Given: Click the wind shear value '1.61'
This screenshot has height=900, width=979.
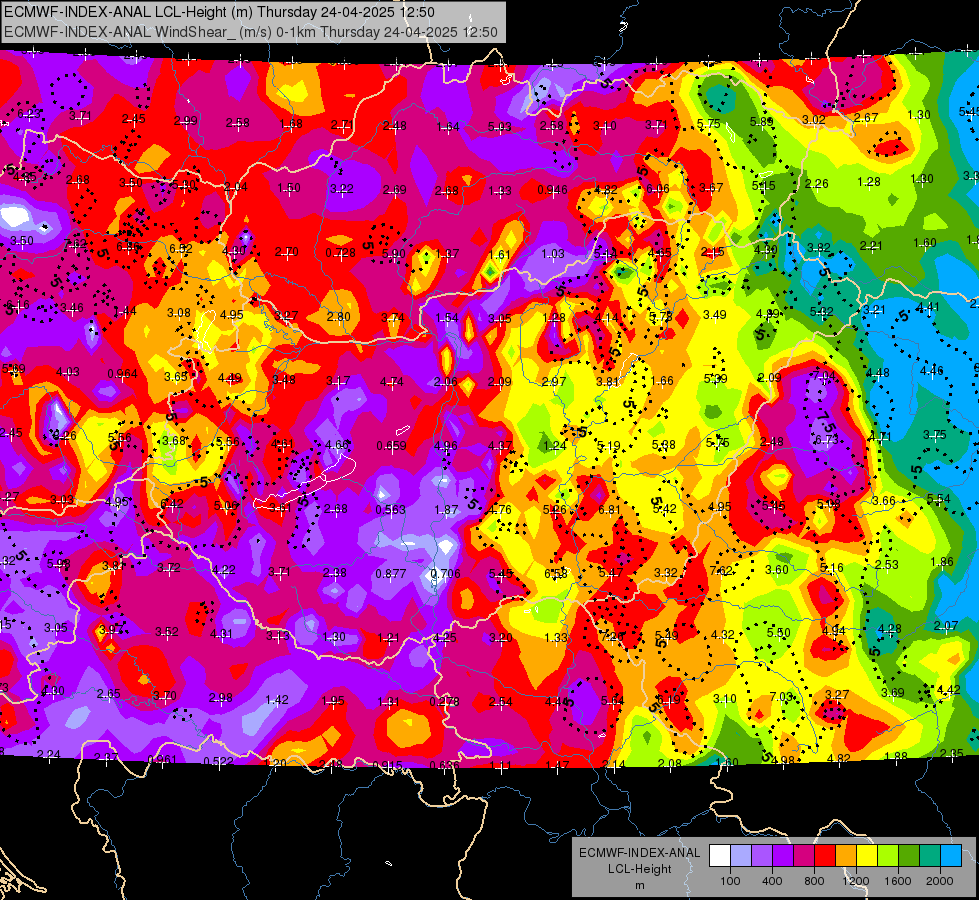Looking at the screenshot, I should coord(500,254).
